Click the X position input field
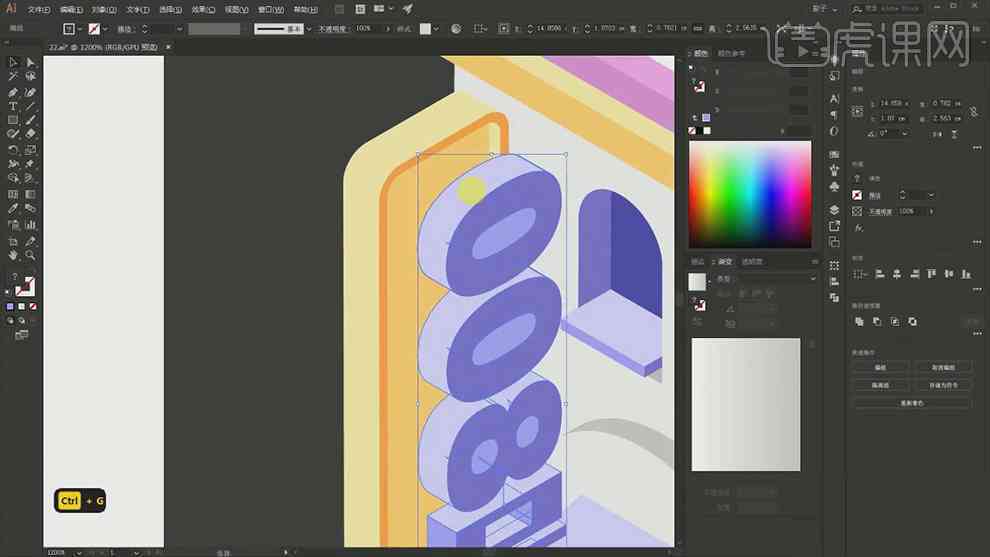 pyautogui.click(x=893, y=103)
